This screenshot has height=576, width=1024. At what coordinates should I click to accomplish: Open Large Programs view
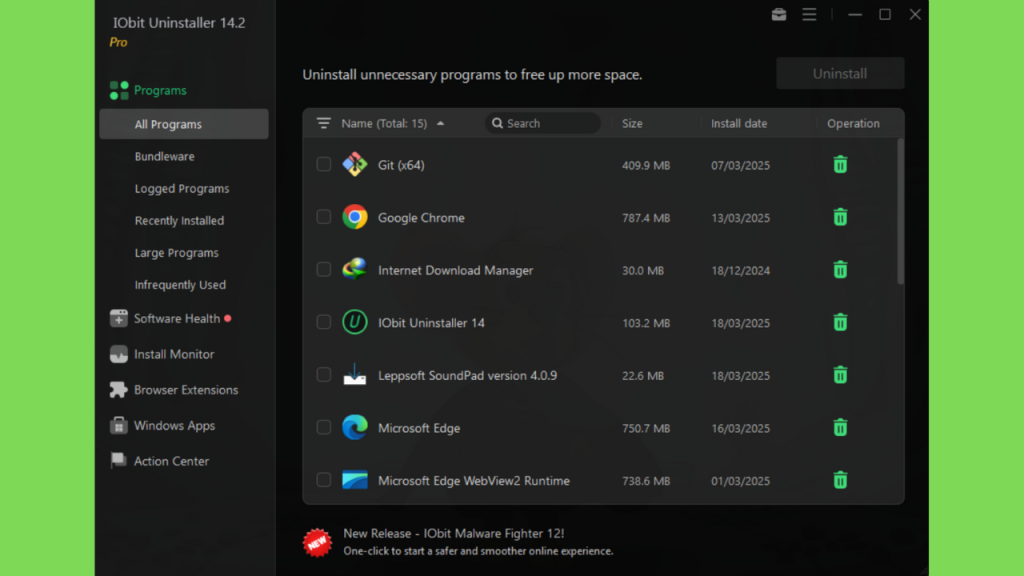(176, 253)
